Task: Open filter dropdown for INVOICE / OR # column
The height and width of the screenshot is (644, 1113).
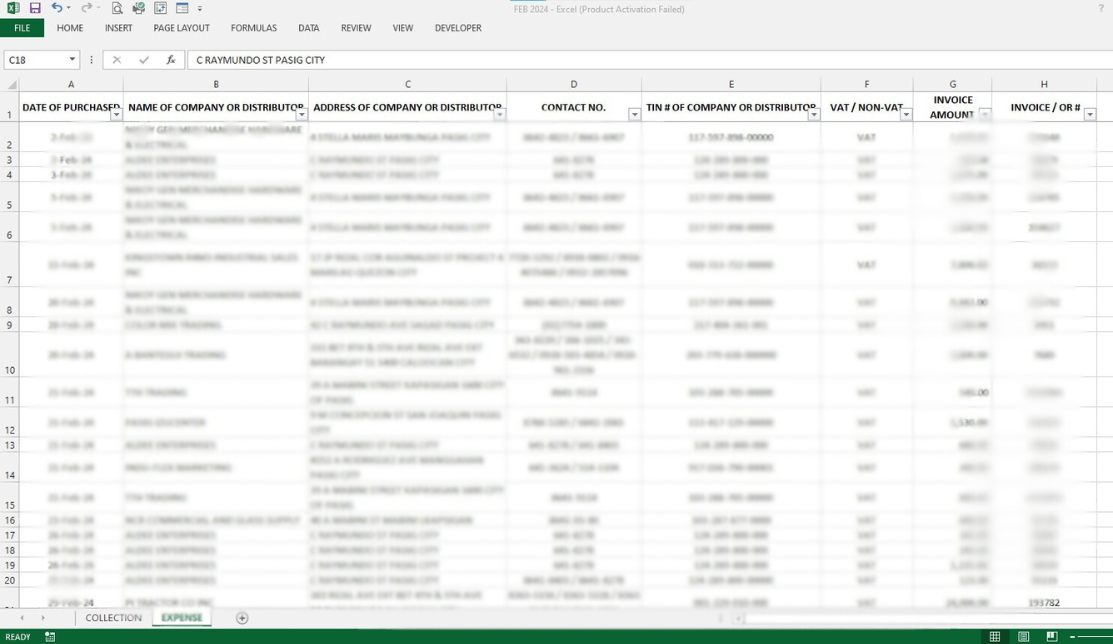Action: [1090, 114]
